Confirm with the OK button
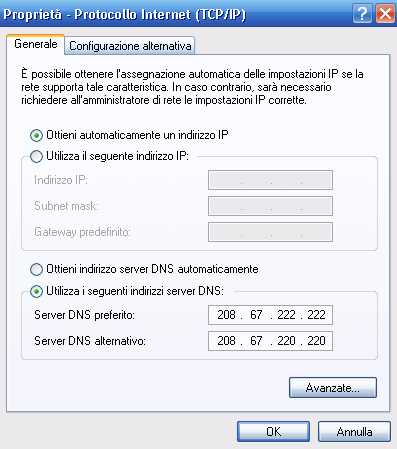 point(274,432)
